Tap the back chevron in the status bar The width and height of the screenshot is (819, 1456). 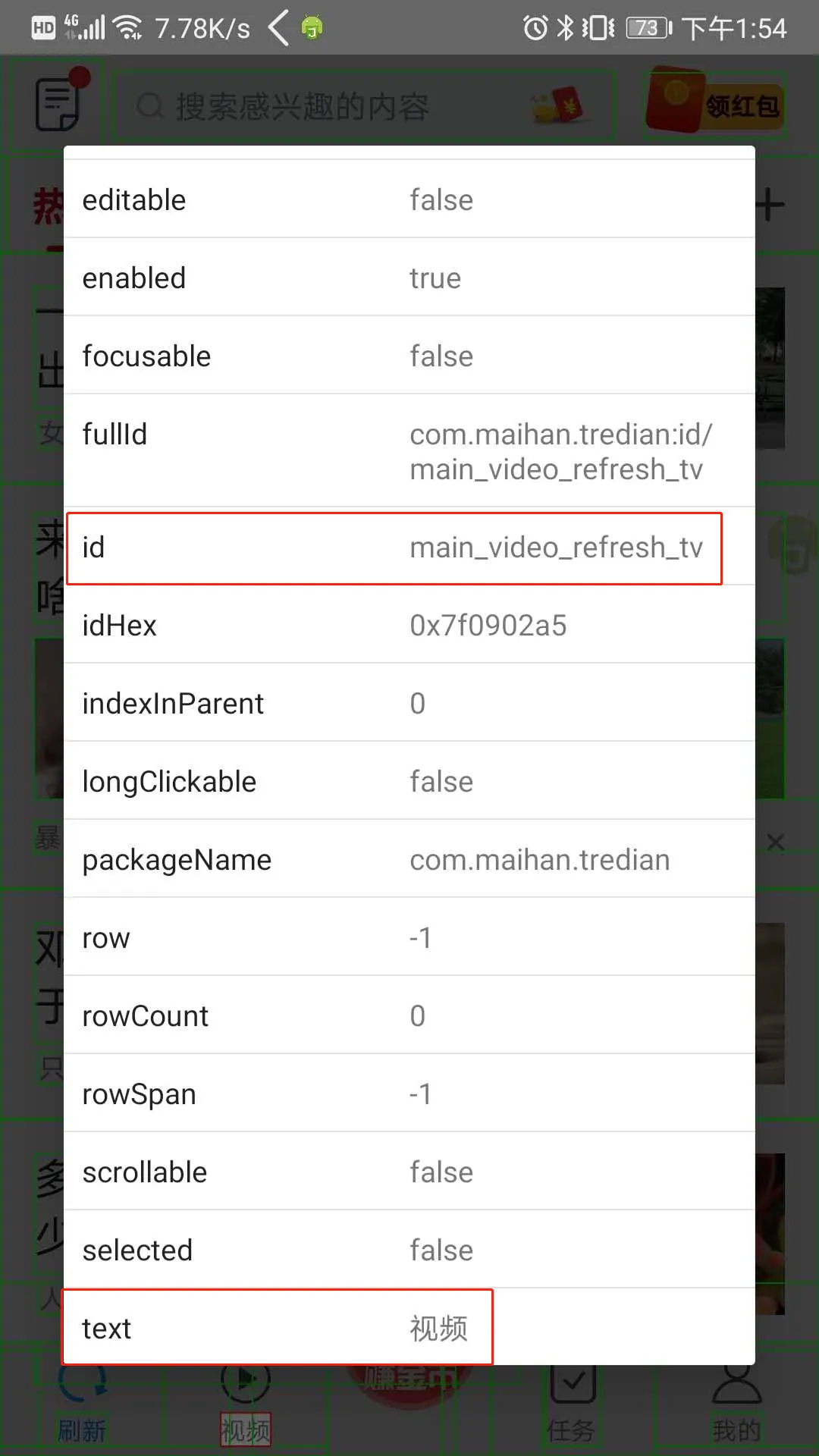tap(279, 28)
